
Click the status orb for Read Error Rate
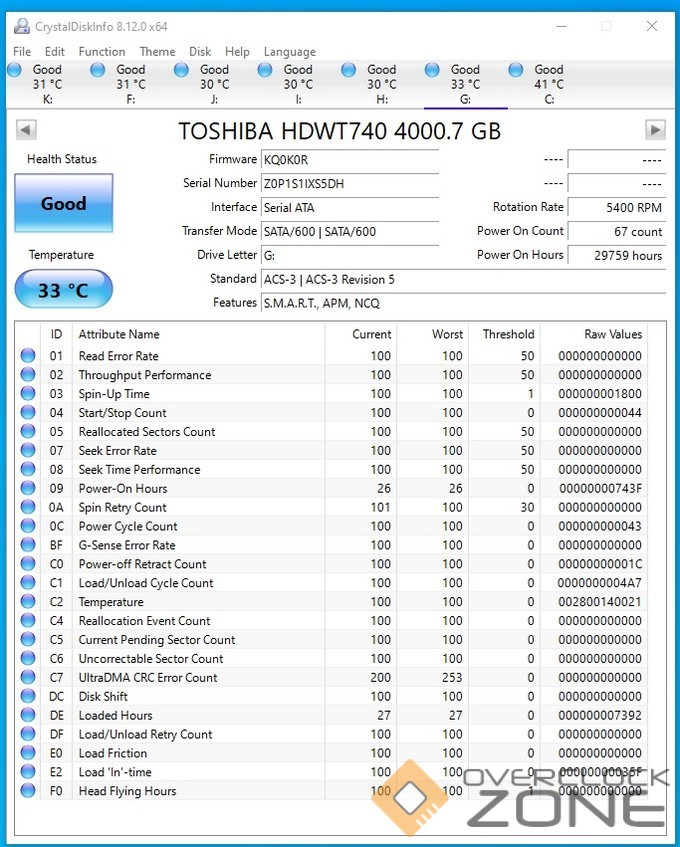point(28,356)
